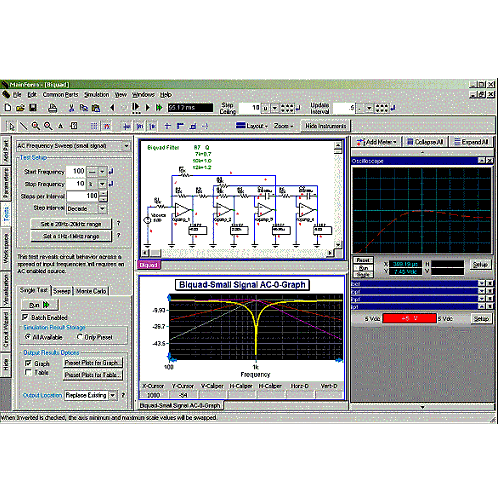Select the wire line drawing tool
The image size is (500, 500).
[23, 126]
